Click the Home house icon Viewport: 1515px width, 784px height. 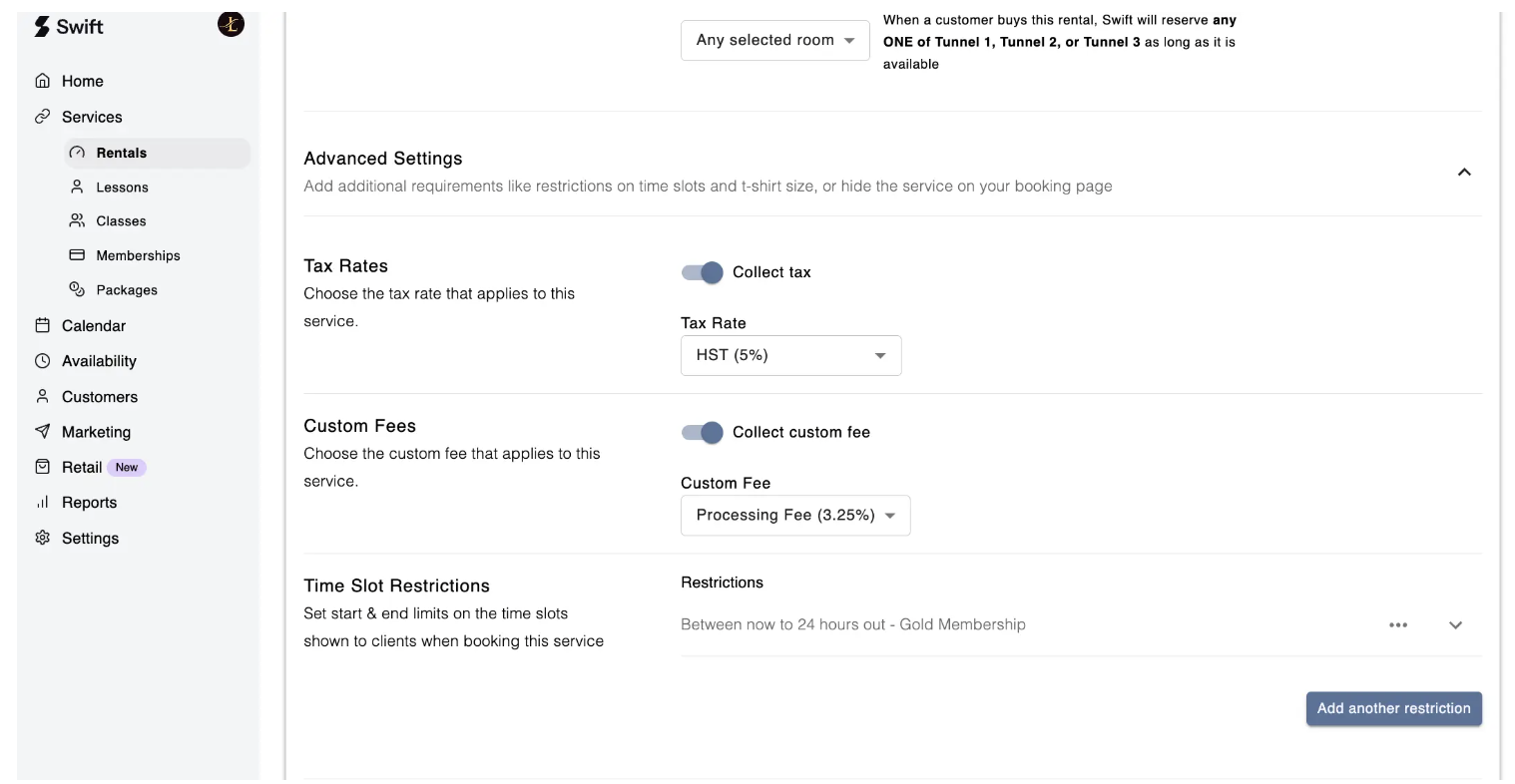point(42,81)
